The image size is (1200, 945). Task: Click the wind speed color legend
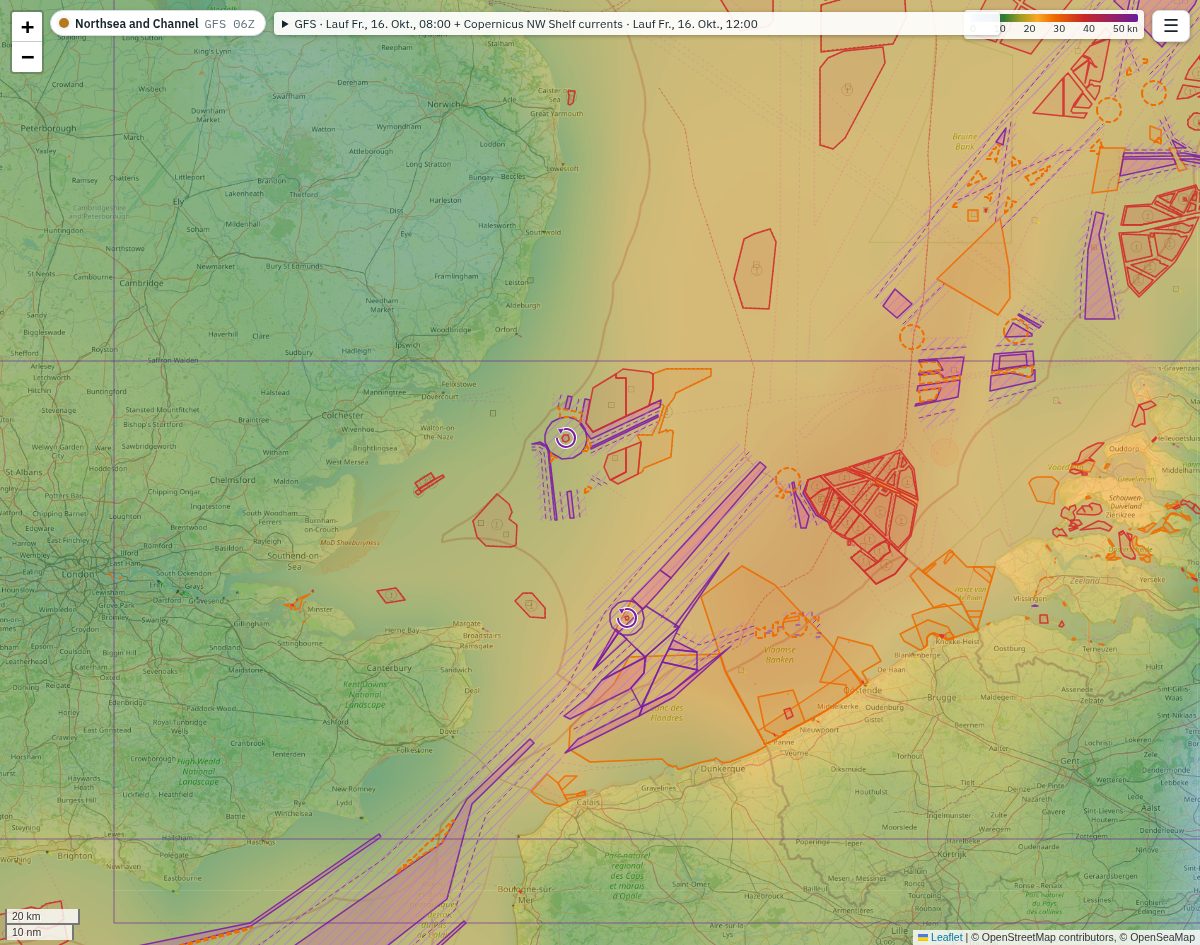(1054, 24)
